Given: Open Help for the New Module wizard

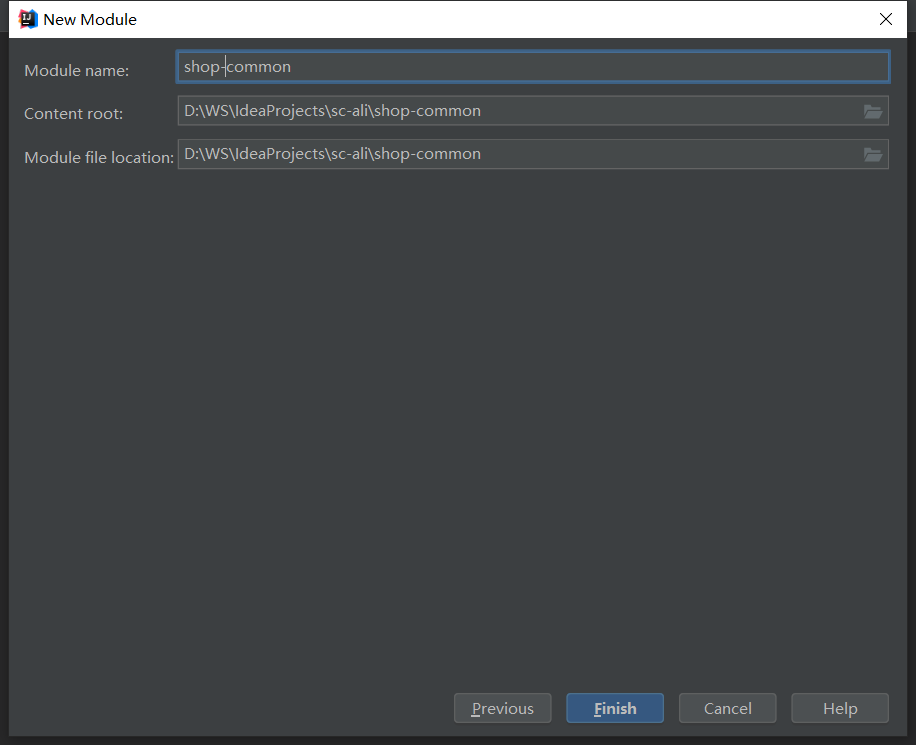Looking at the screenshot, I should tap(840, 708).
